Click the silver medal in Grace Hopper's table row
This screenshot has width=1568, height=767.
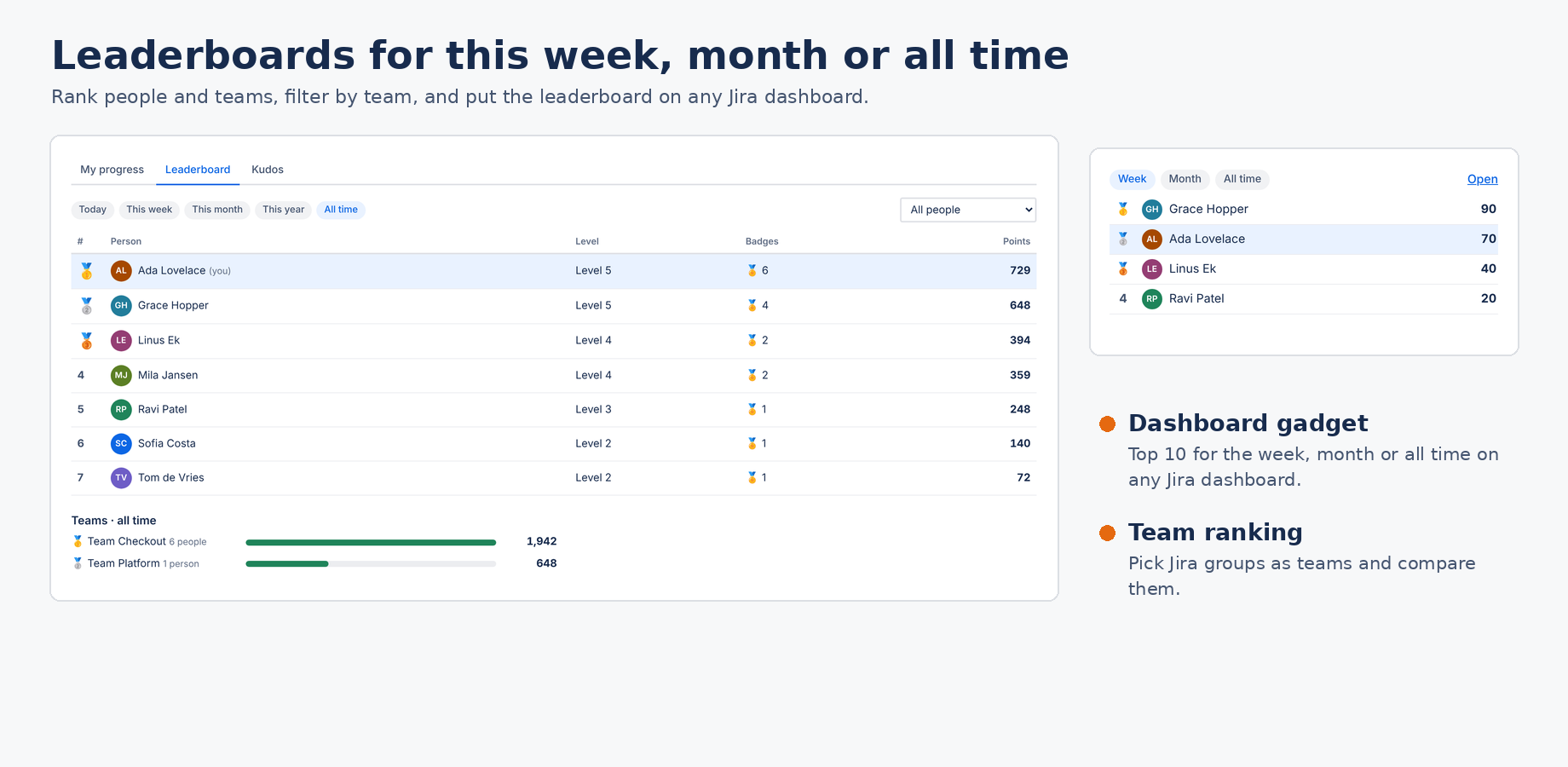(x=86, y=306)
